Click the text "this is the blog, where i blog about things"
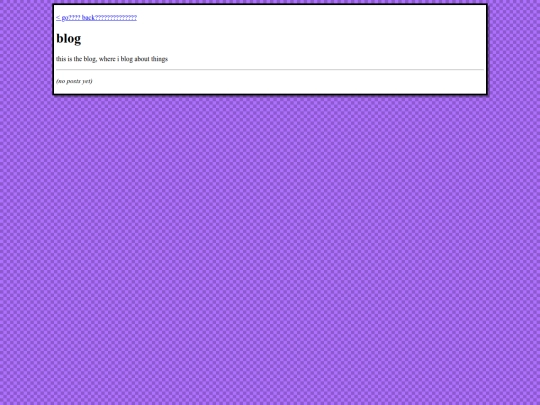This screenshot has width=540, height=405. 112,59
